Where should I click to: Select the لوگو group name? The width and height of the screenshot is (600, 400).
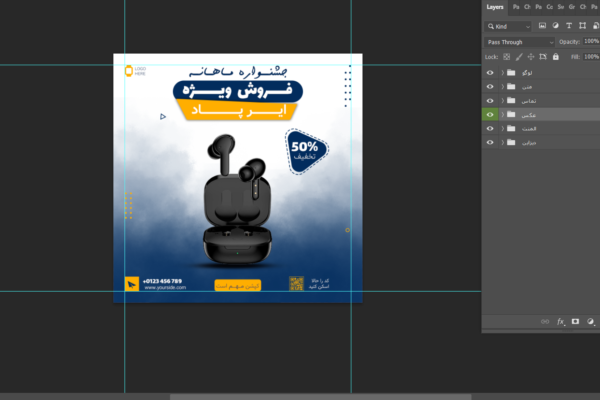pyautogui.click(x=527, y=73)
